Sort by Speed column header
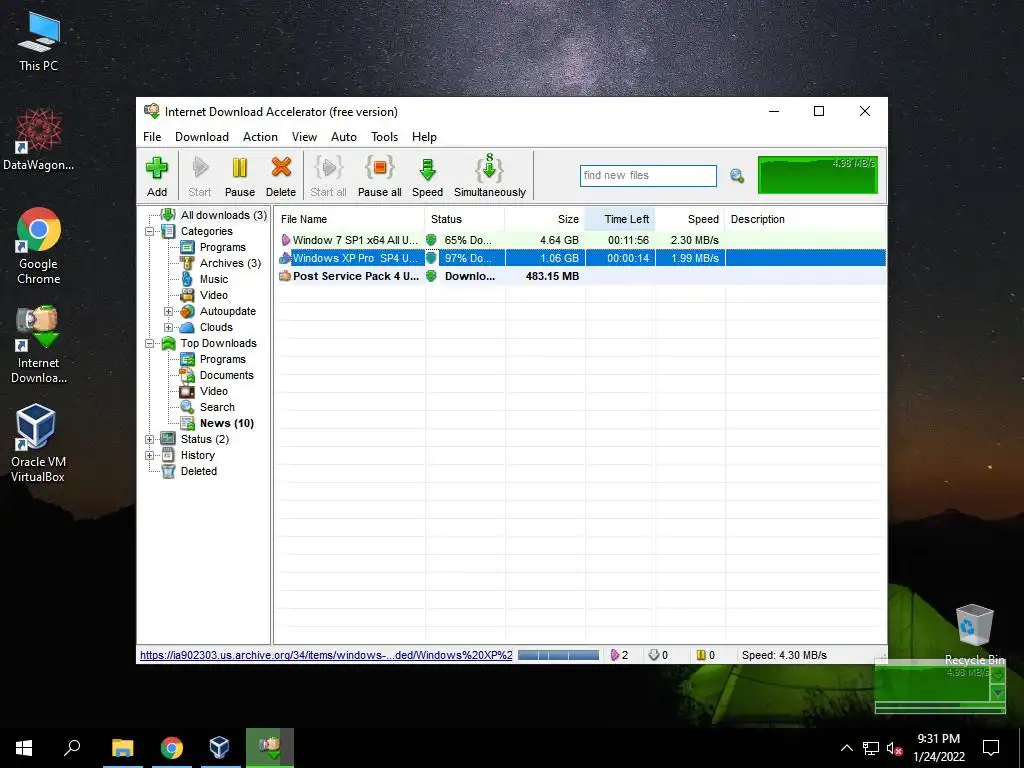 click(690, 219)
